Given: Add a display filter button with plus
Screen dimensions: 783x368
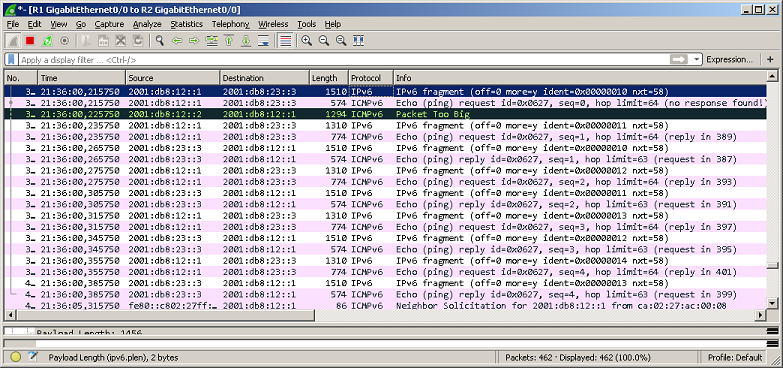Looking at the screenshot, I should point(770,59).
